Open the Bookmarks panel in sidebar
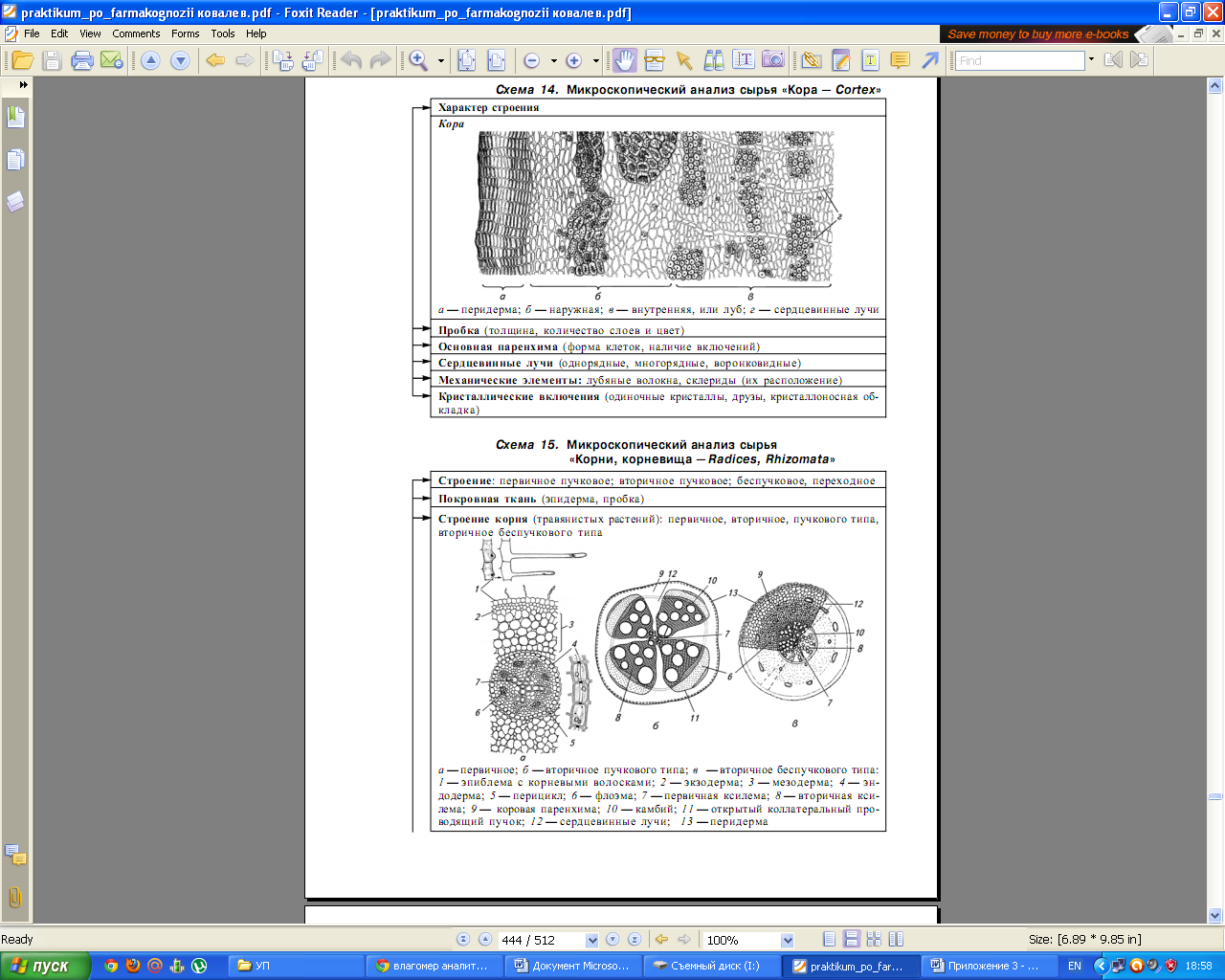Viewport: 1225px width, 980px height. (15, 117)
